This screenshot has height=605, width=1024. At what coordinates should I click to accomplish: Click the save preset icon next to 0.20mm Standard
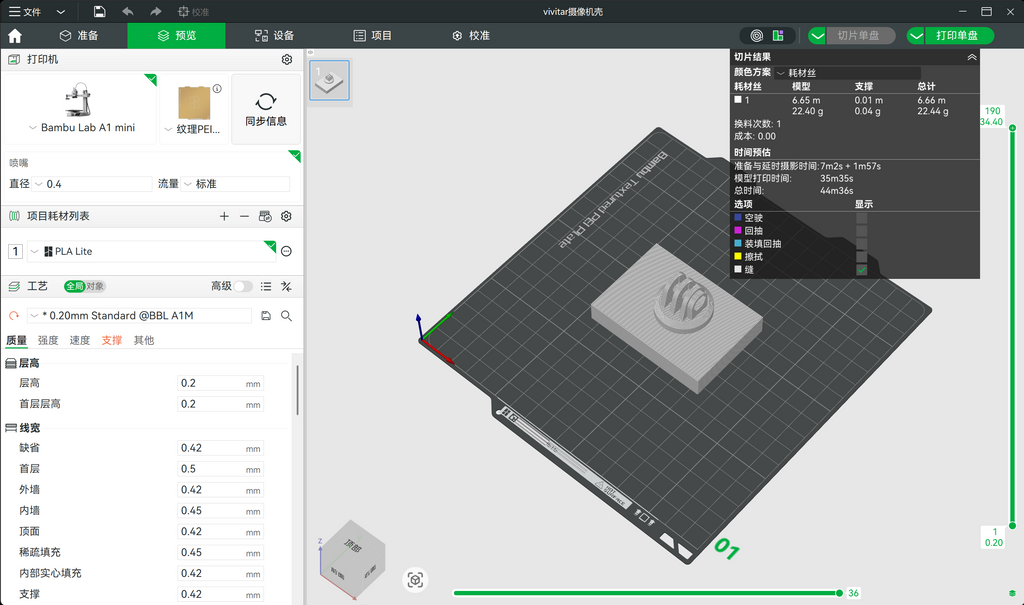coord(266,316)
